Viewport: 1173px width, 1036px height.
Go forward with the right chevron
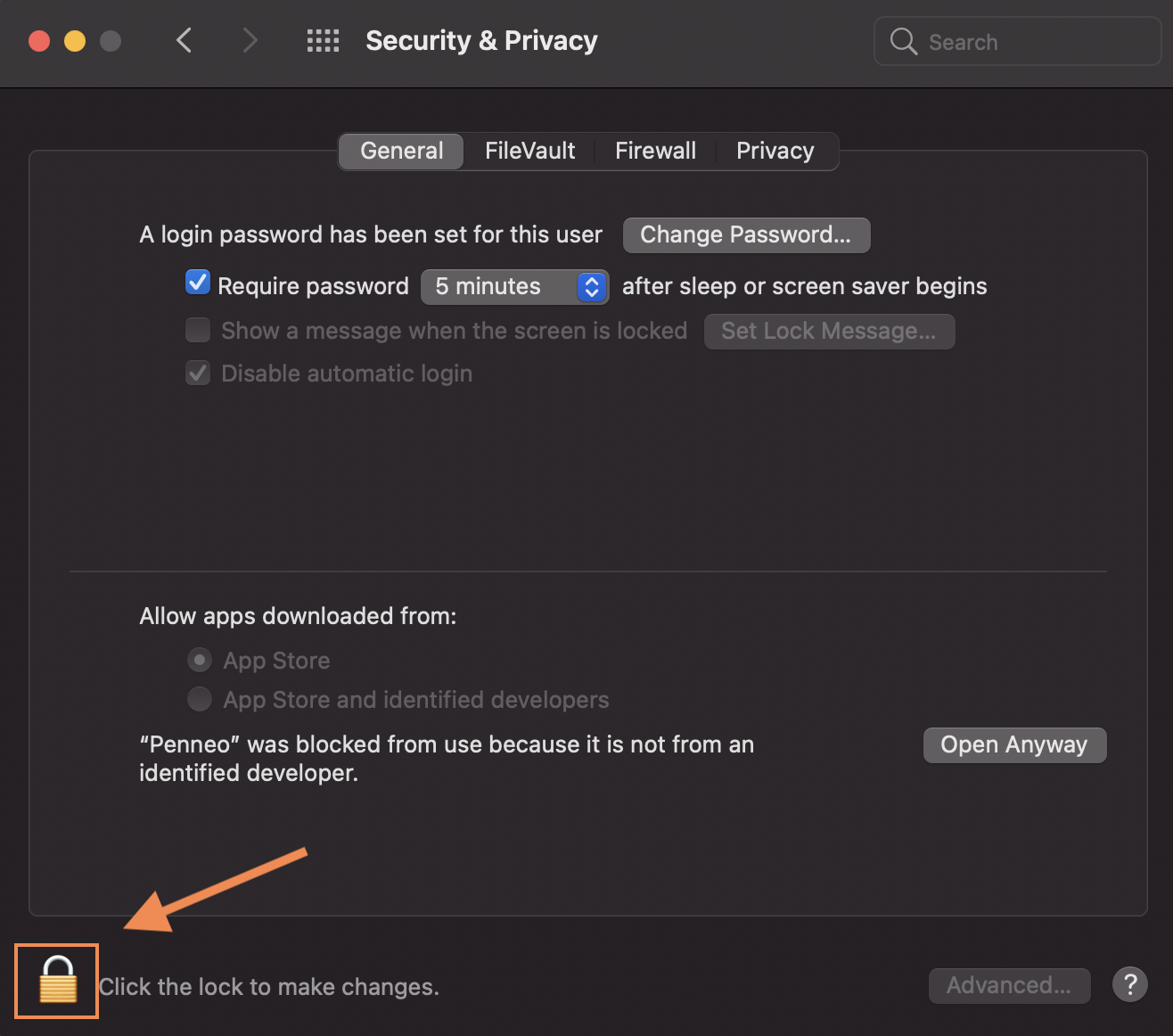pos(250,40)
